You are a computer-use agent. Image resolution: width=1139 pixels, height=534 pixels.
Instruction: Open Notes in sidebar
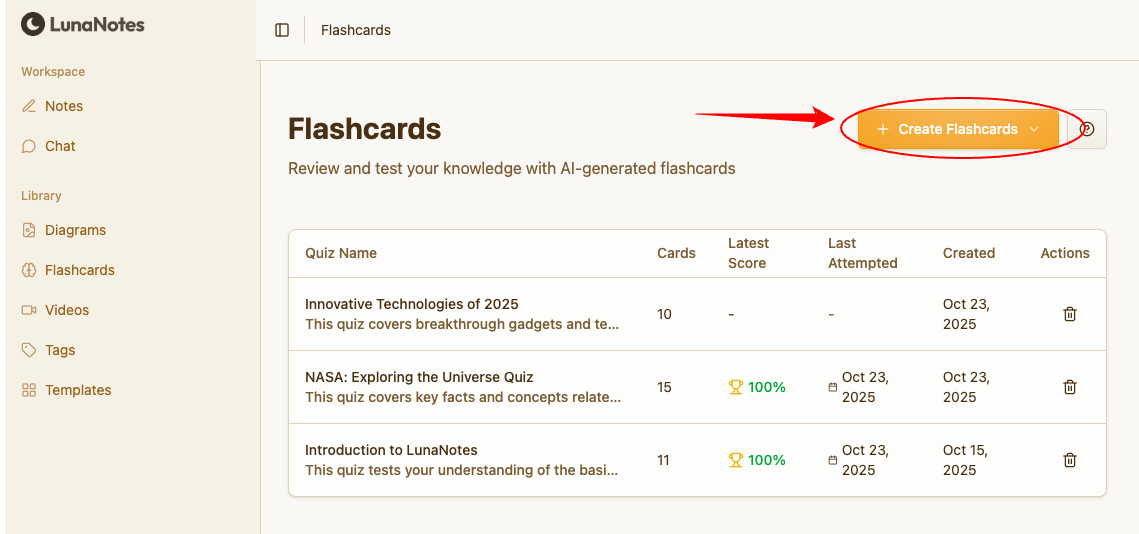tap(64, 106)
